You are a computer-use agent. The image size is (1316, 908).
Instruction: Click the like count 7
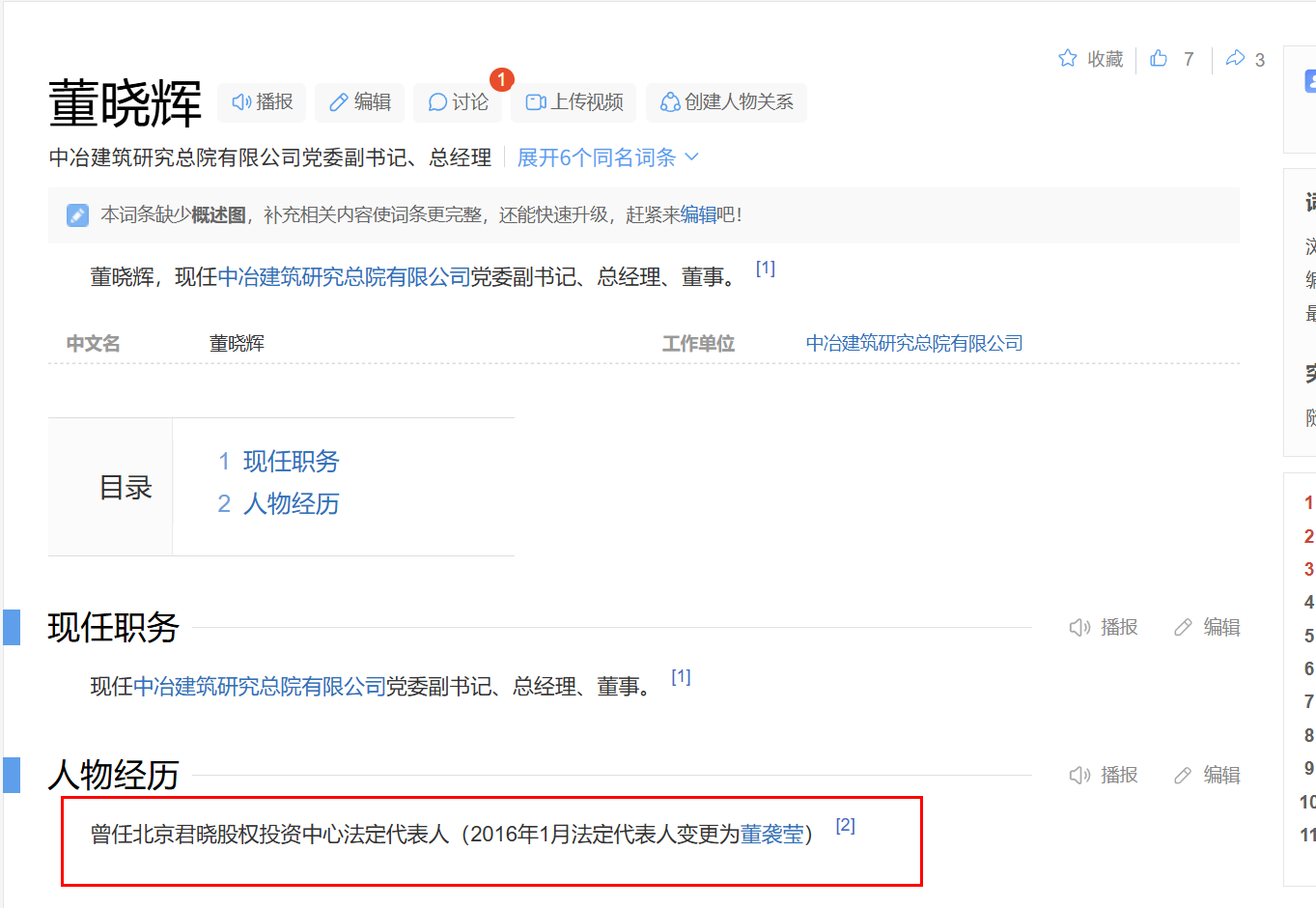point(1189,60)
